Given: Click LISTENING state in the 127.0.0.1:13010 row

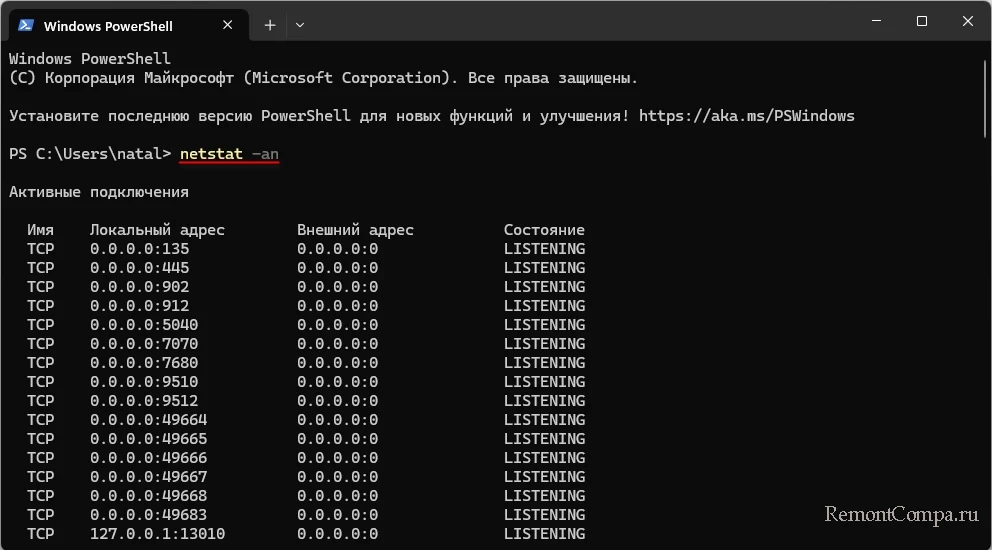Looking at the screenshot, I should [x=544, y=534].
